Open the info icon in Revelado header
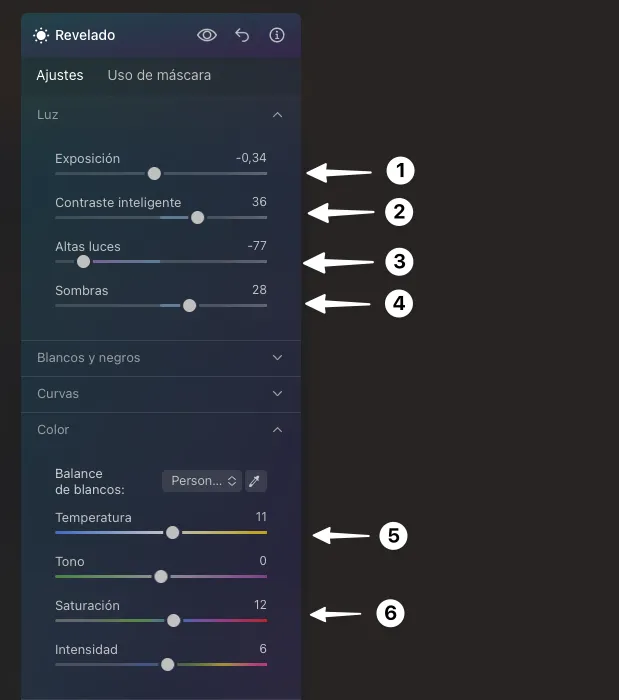619x700 pixels. (277, 35)
